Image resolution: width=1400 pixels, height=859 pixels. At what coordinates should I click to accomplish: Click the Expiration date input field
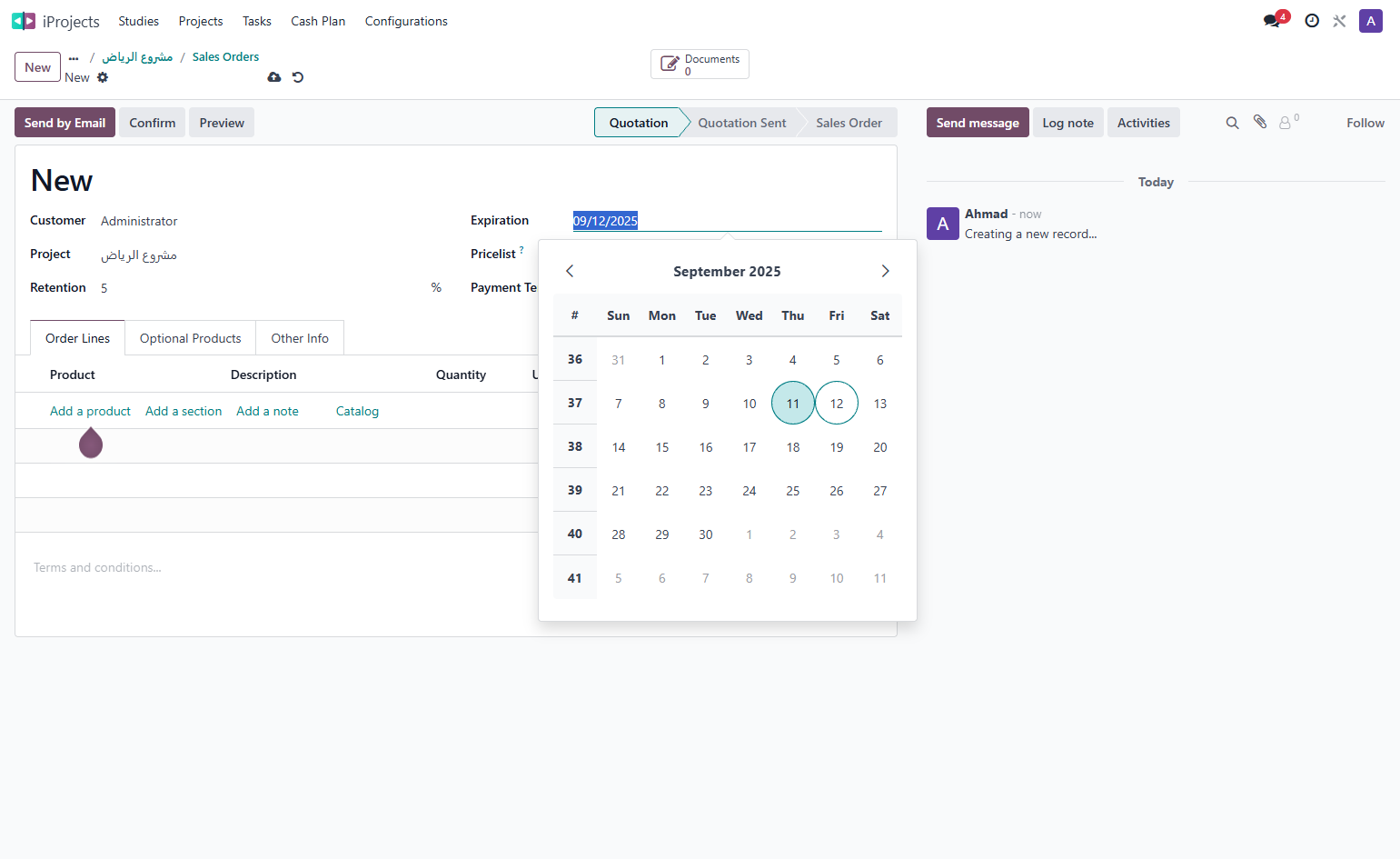point(727,221)
